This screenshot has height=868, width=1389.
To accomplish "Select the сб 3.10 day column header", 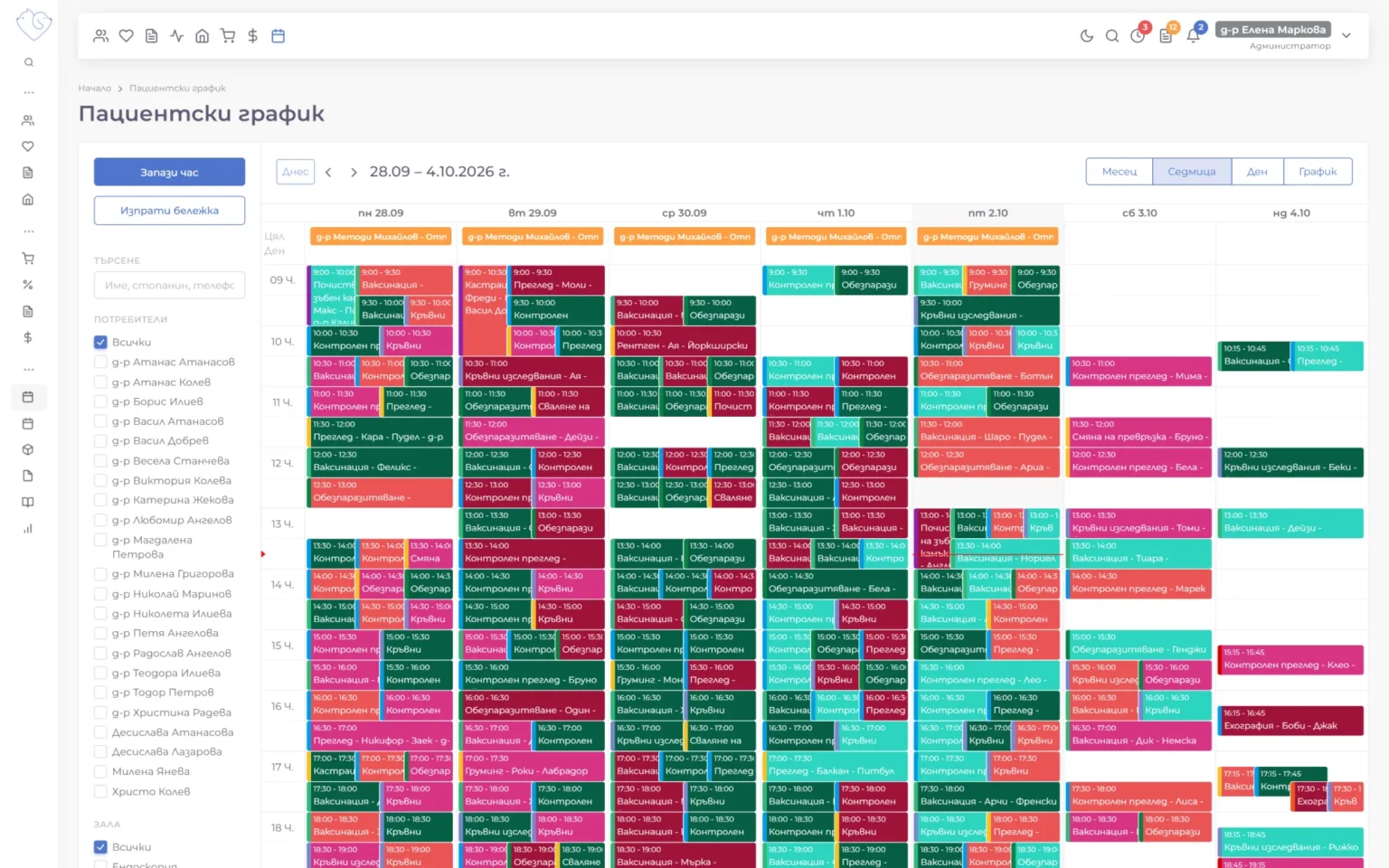I will coord(1139,213).
